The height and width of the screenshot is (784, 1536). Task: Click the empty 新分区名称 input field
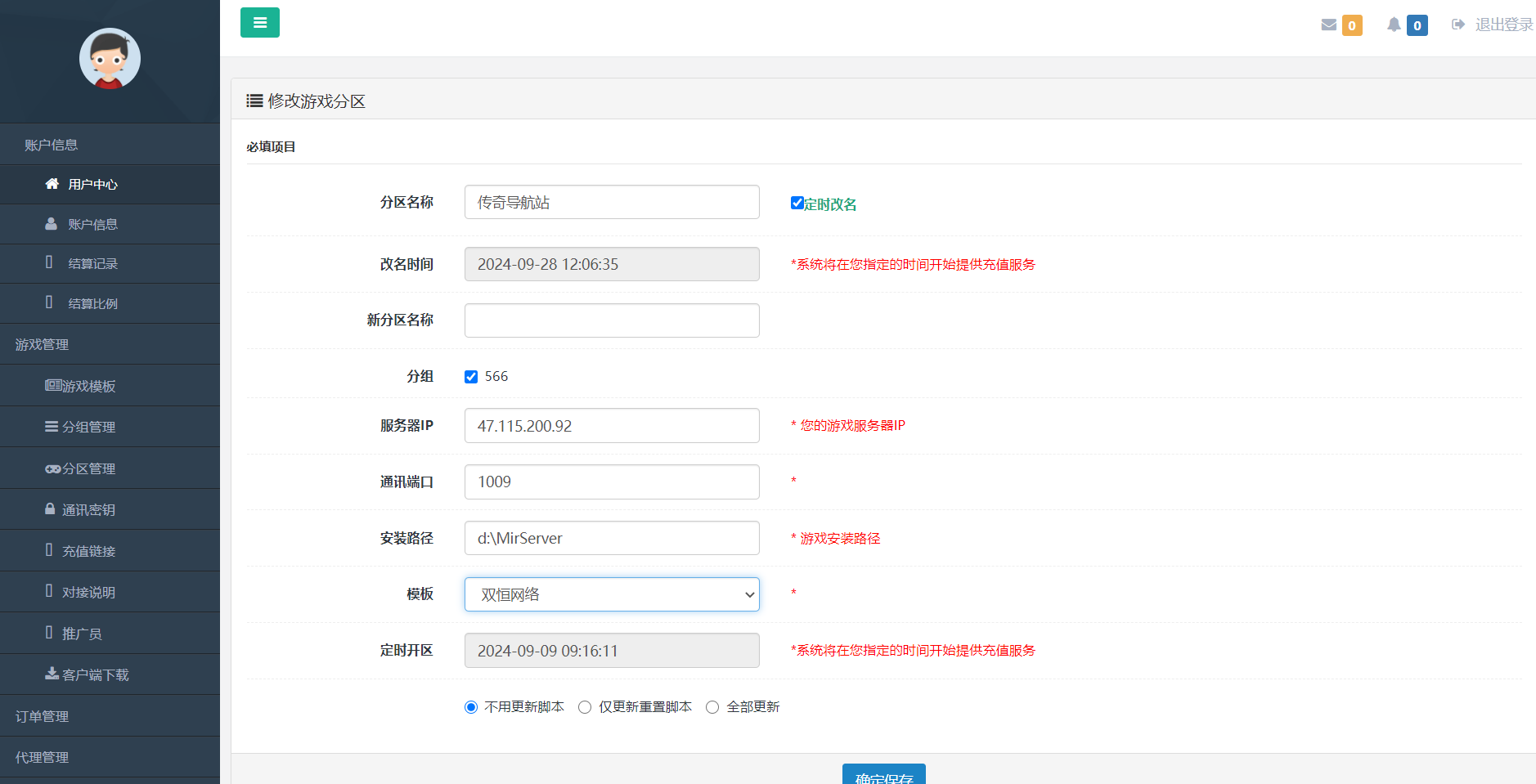point(612,320)
